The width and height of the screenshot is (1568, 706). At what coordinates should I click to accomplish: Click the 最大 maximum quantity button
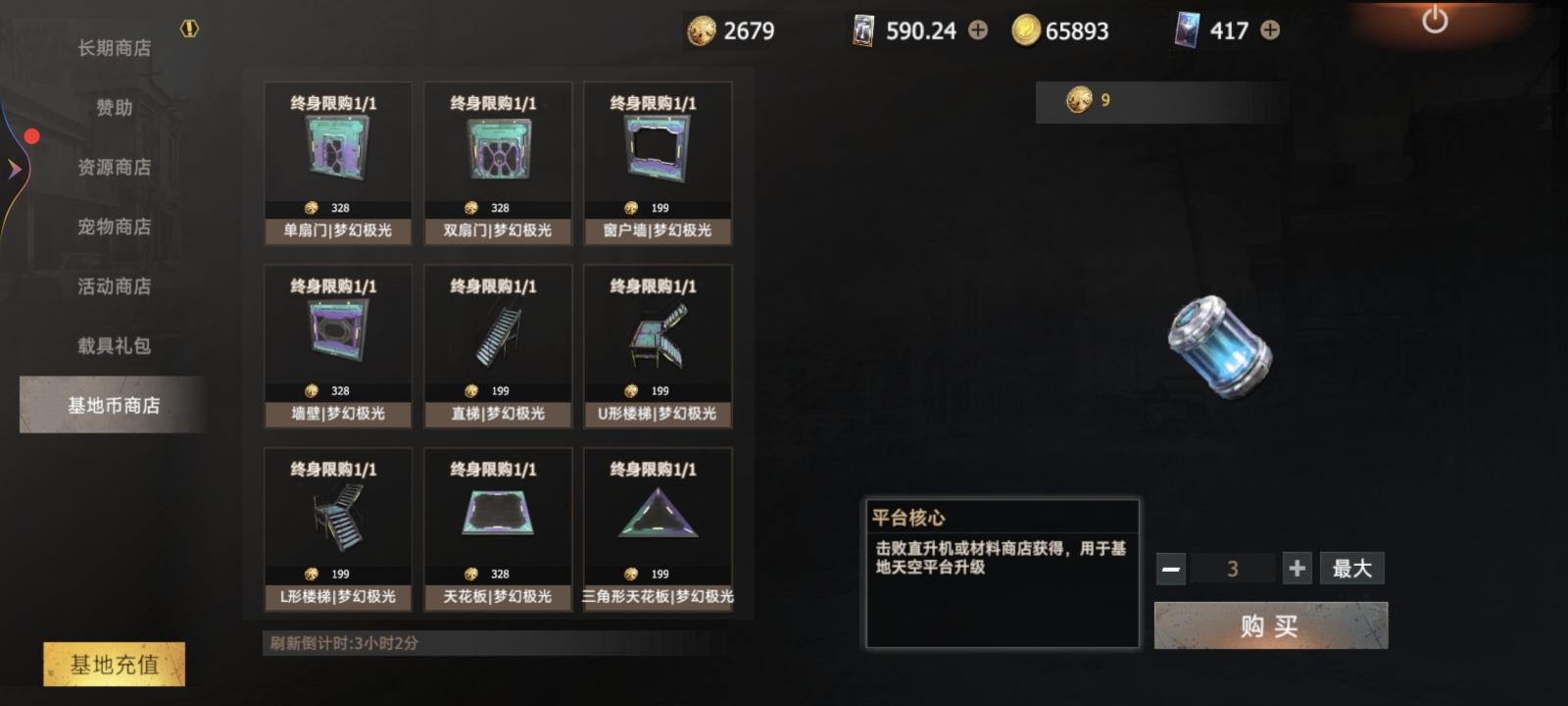[1351, 569]
